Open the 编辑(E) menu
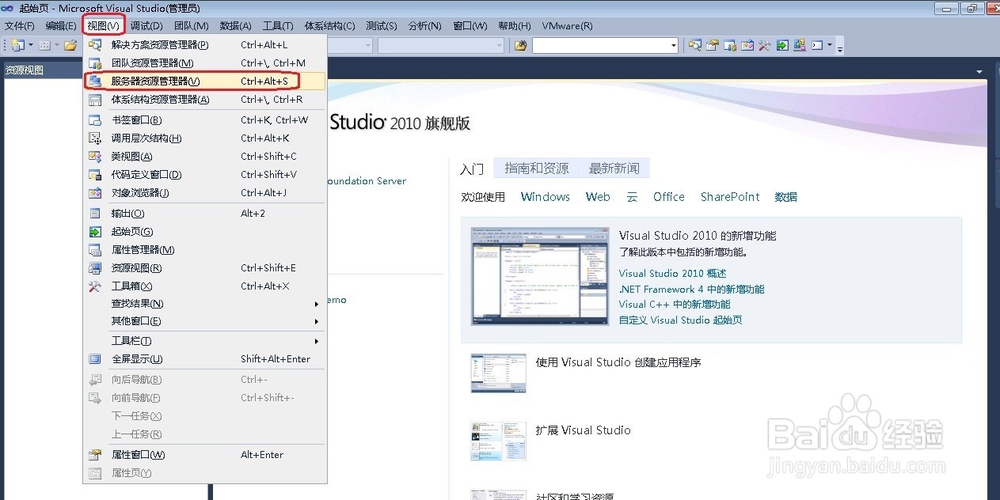This screenshot has height=500, width=1000. coord(61,26)
